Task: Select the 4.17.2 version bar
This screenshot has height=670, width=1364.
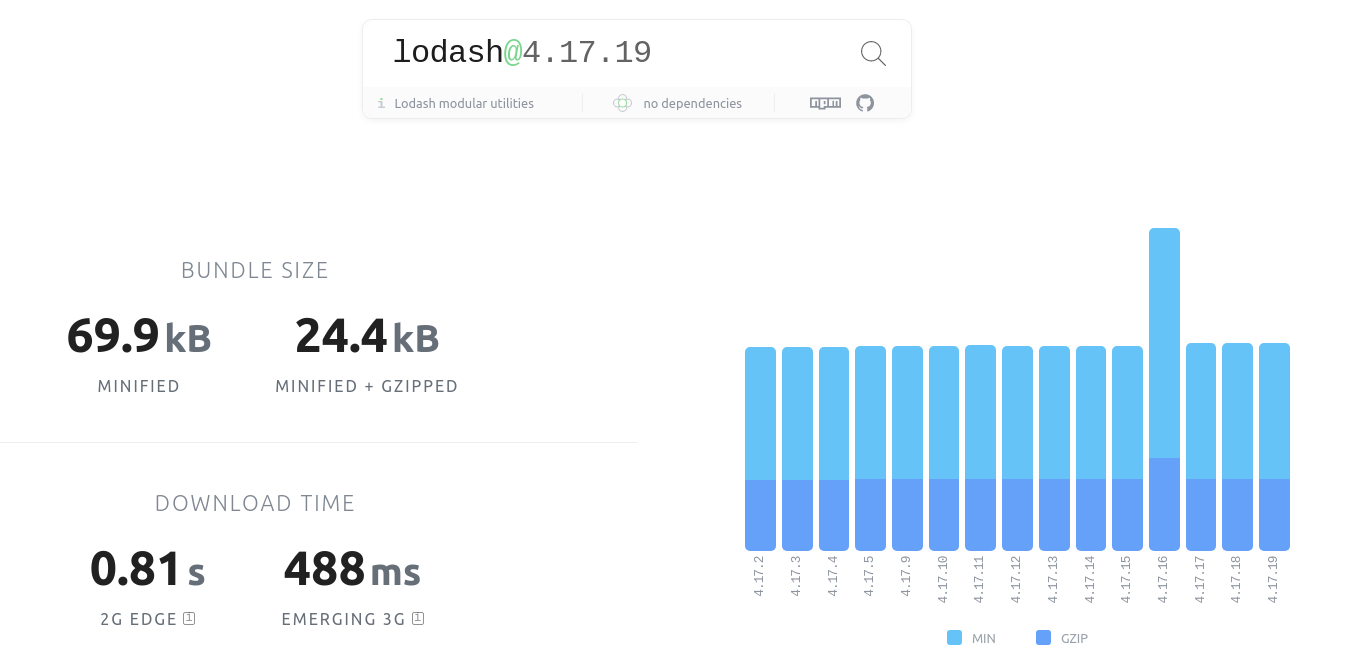Action: (760, 449)
